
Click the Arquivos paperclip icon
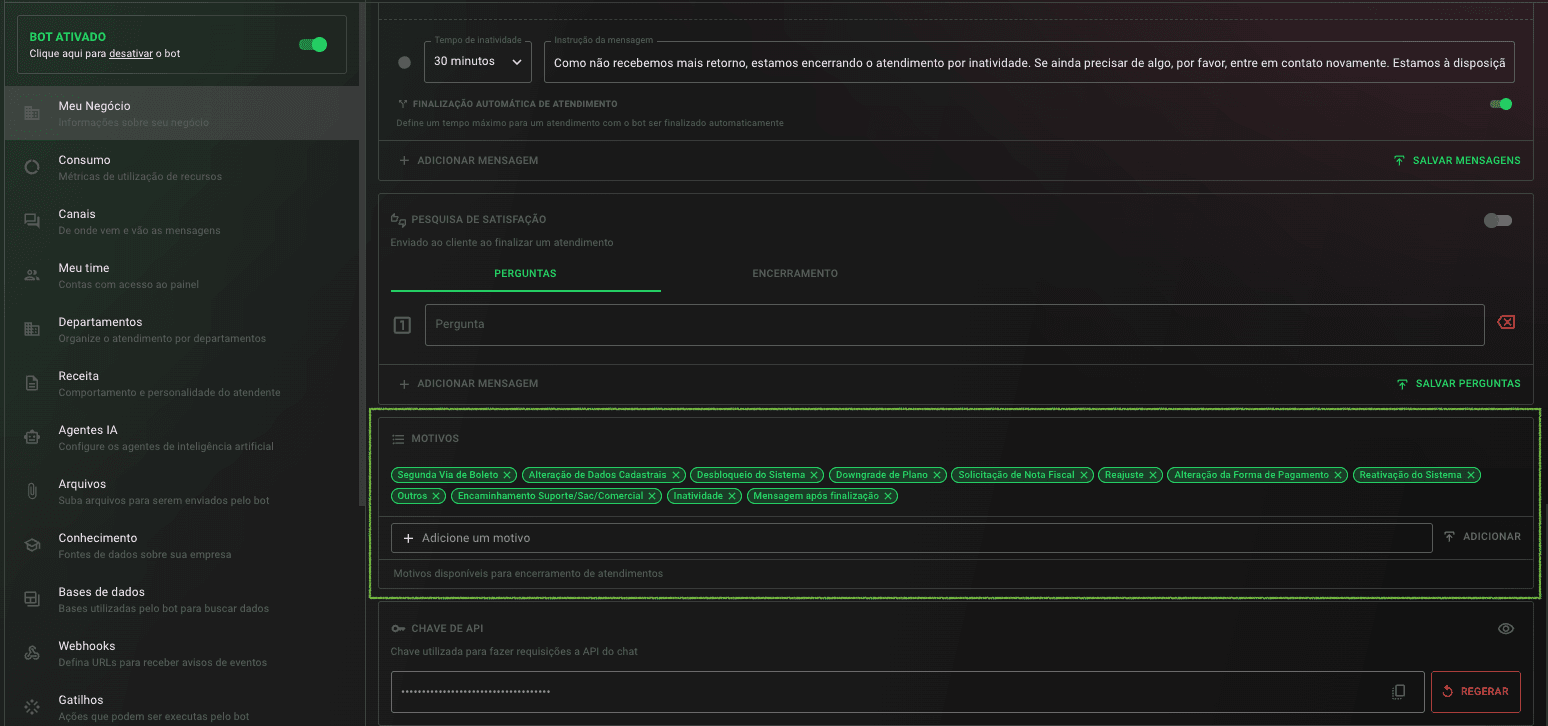[32, 491]
